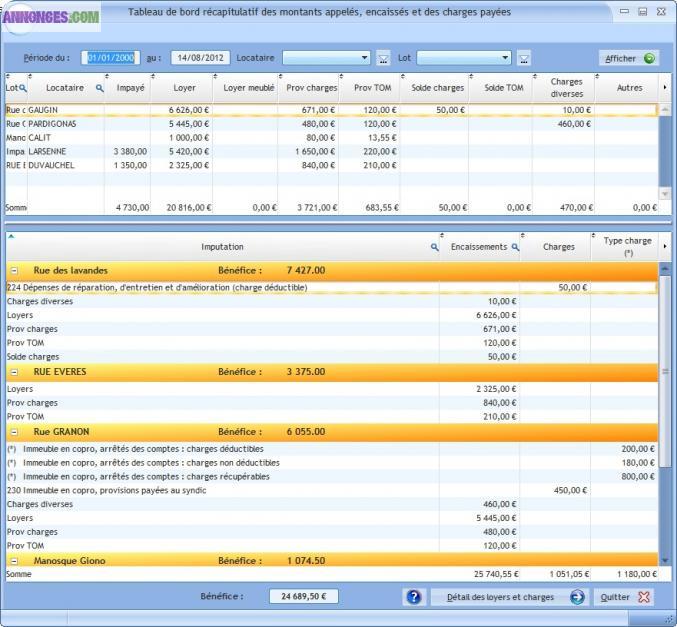Click the clear button beside Locataire dropdown

pos(383,58)
